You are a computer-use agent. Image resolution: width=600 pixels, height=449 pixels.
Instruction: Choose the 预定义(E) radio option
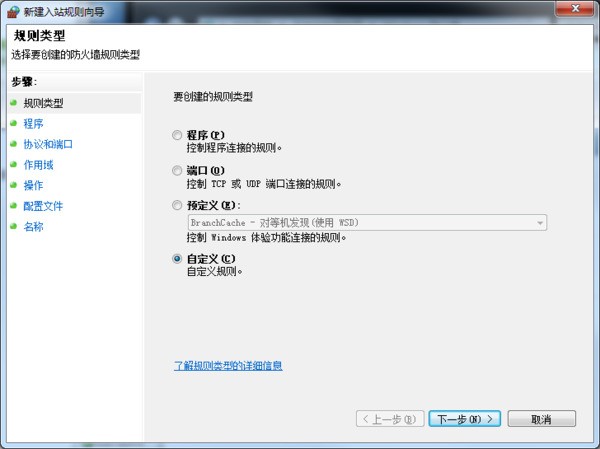tap(177, 206)
